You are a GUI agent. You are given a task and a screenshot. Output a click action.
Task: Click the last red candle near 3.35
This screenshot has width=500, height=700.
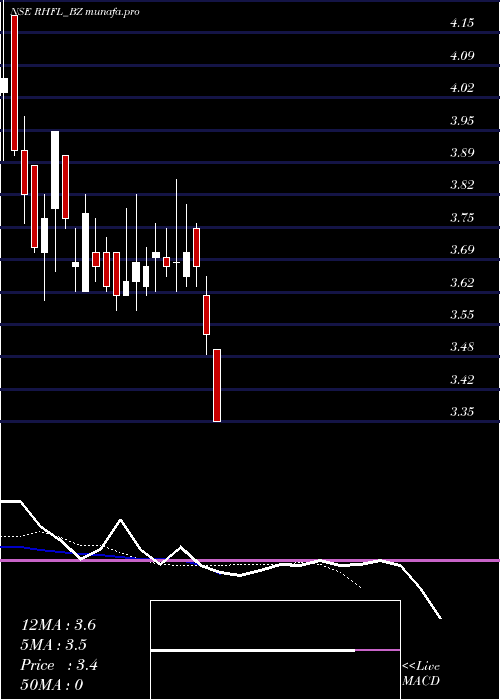coord(217,385)
